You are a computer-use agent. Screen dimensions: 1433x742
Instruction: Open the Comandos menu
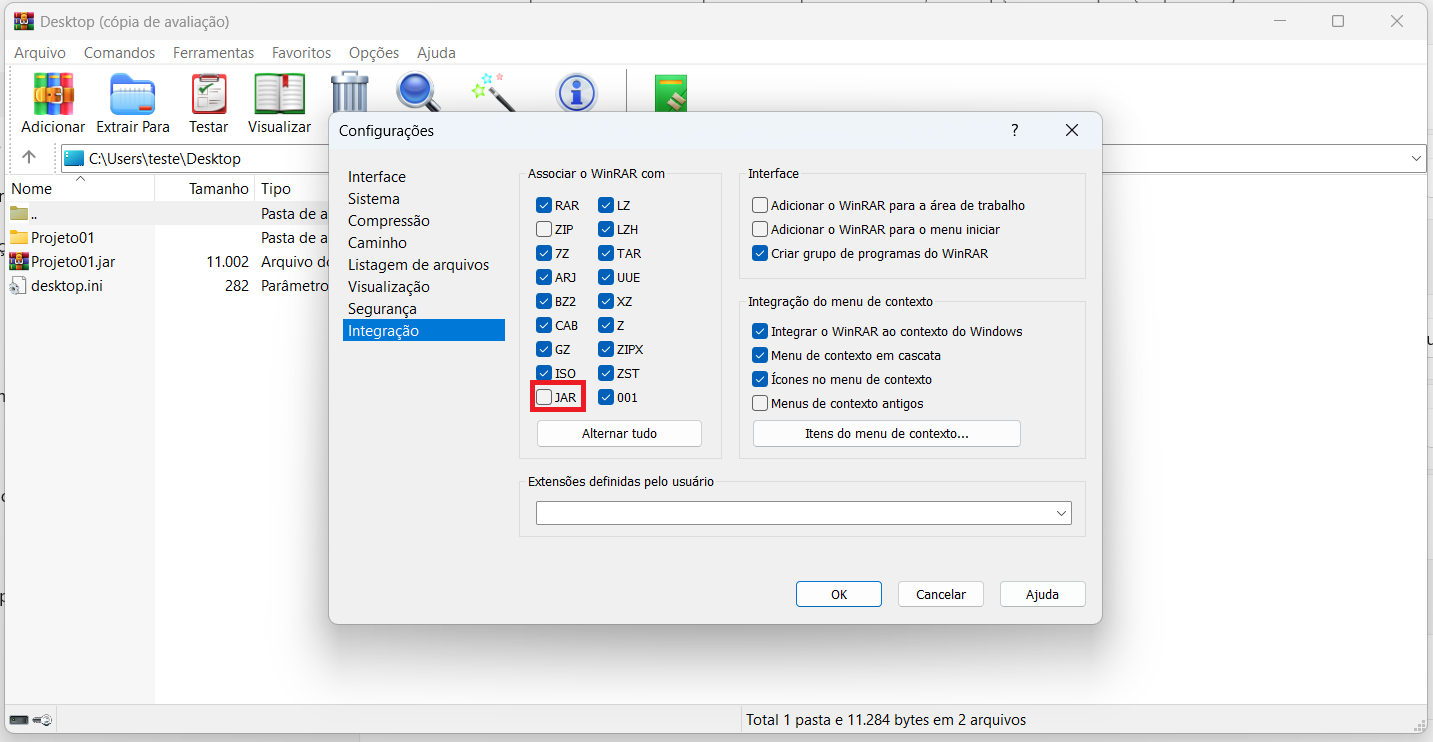pyautogui.click(x=120, y=53)
